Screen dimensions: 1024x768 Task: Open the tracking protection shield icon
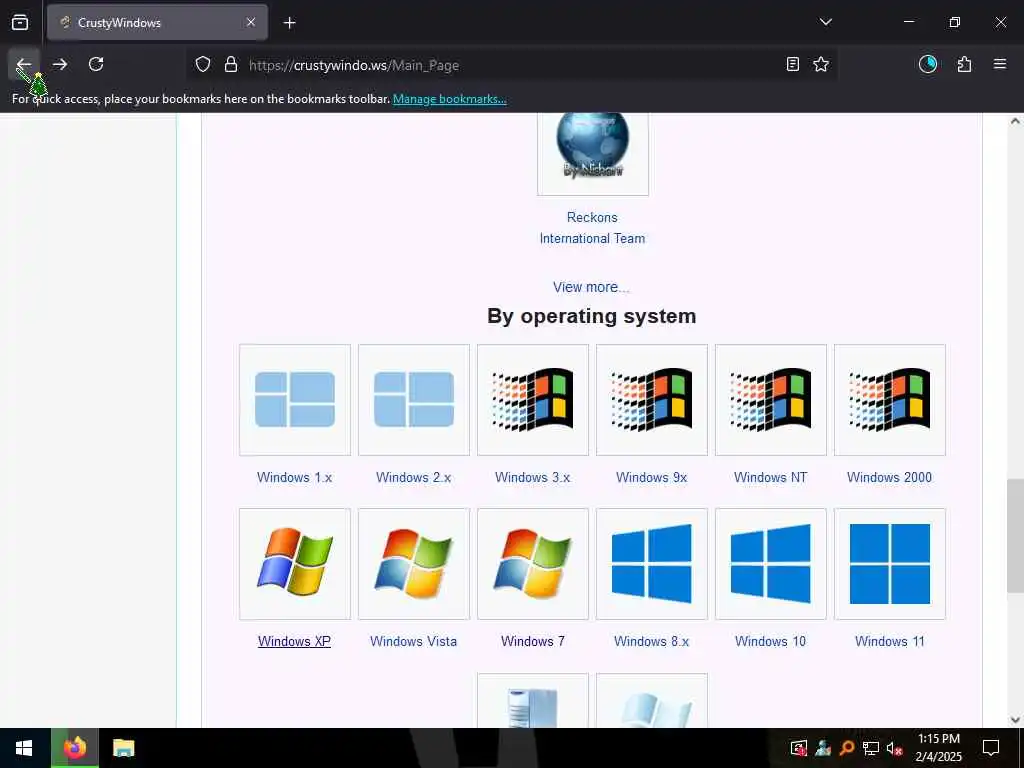[x=203, y=65]
